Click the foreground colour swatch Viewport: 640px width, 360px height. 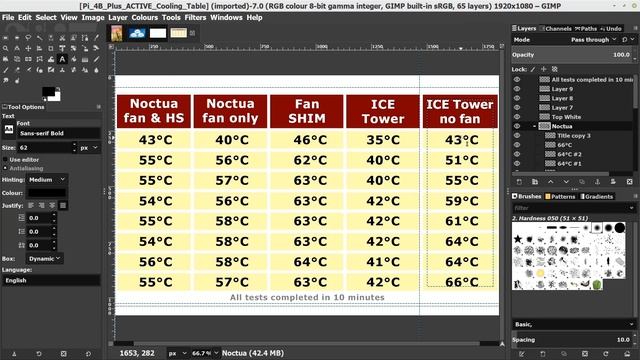(x=48, y=92)
